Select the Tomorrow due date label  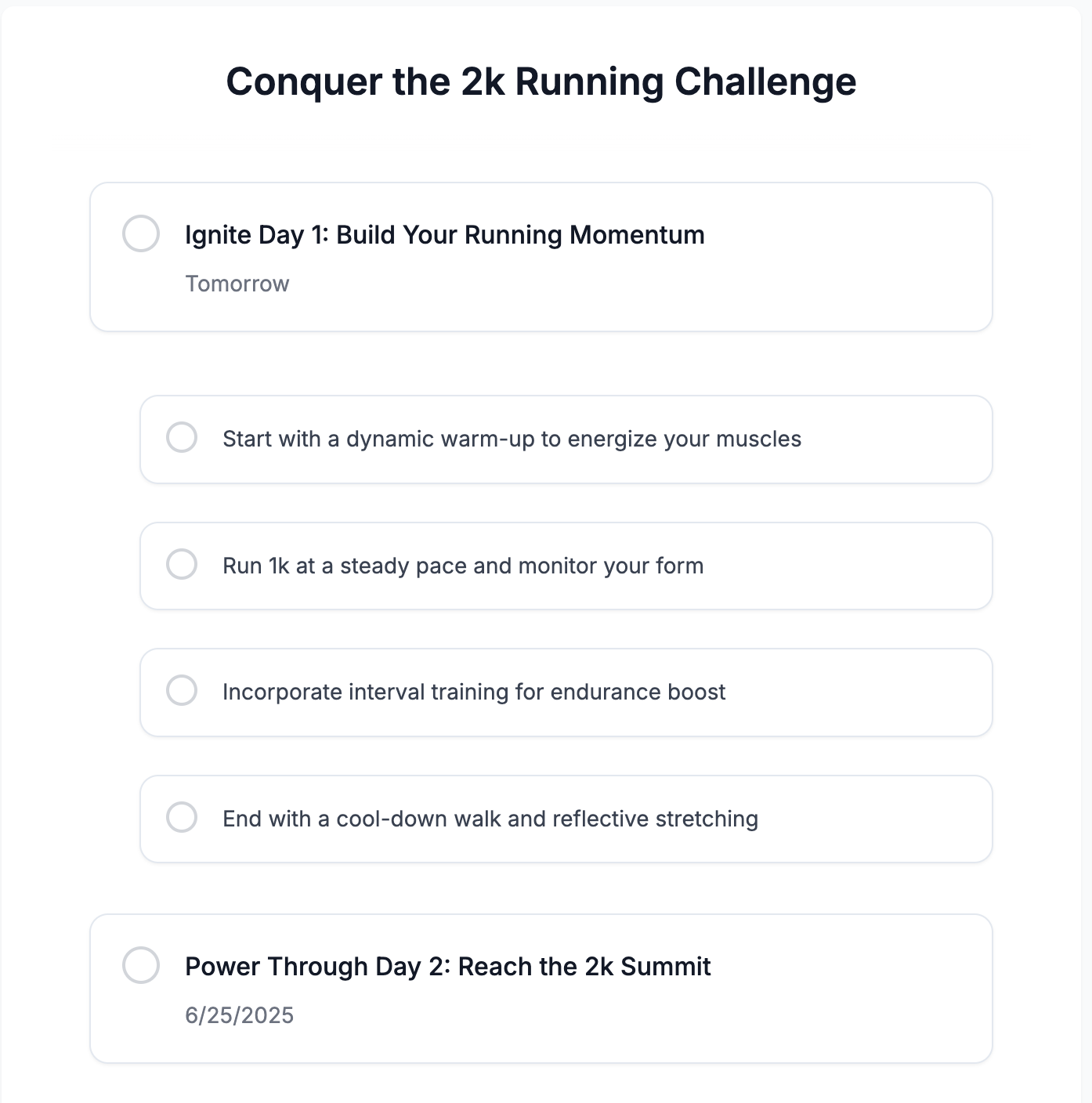point(237,284)
